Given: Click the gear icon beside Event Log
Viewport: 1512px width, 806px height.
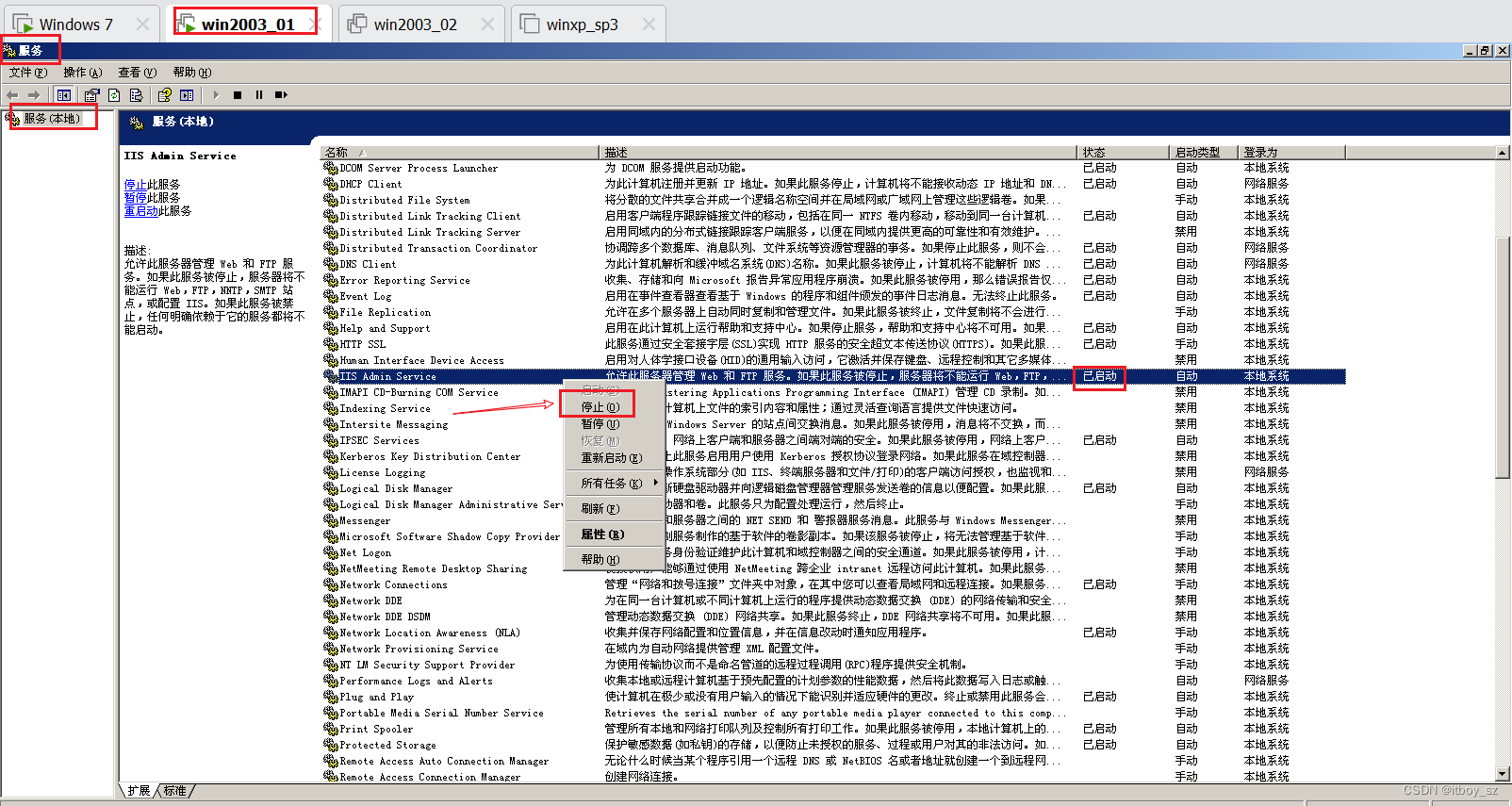Looking at the screenshot, I should click(331, 296).
